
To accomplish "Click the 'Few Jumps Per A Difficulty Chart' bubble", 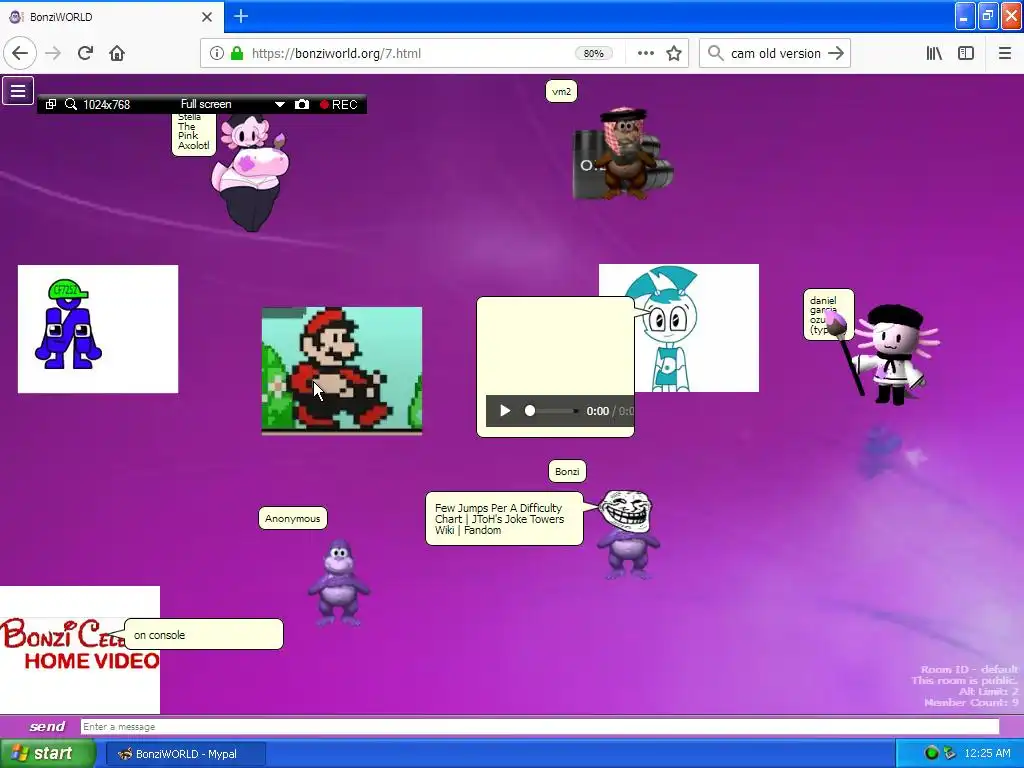I will pos(504,519).
